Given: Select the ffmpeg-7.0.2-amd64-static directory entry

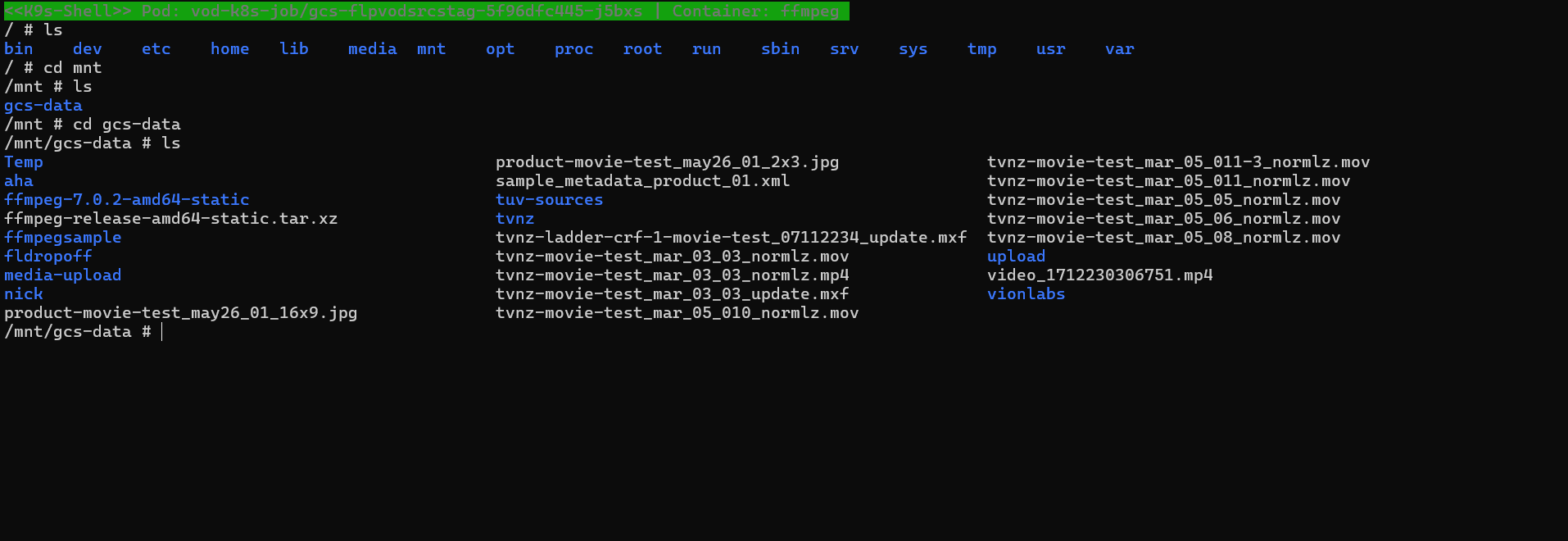Looking at the screenshot, I should click(127, 200).
